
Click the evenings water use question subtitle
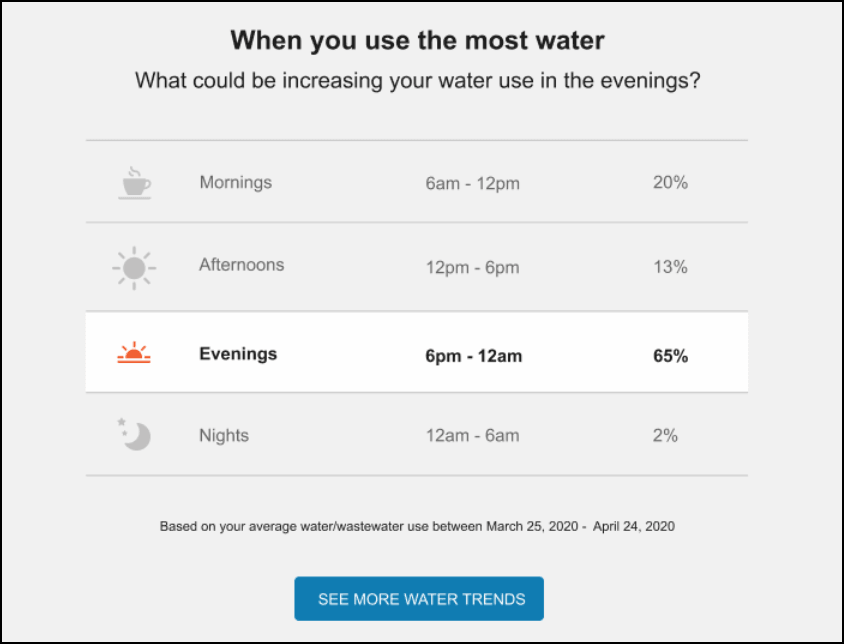[x=417, y=80]
